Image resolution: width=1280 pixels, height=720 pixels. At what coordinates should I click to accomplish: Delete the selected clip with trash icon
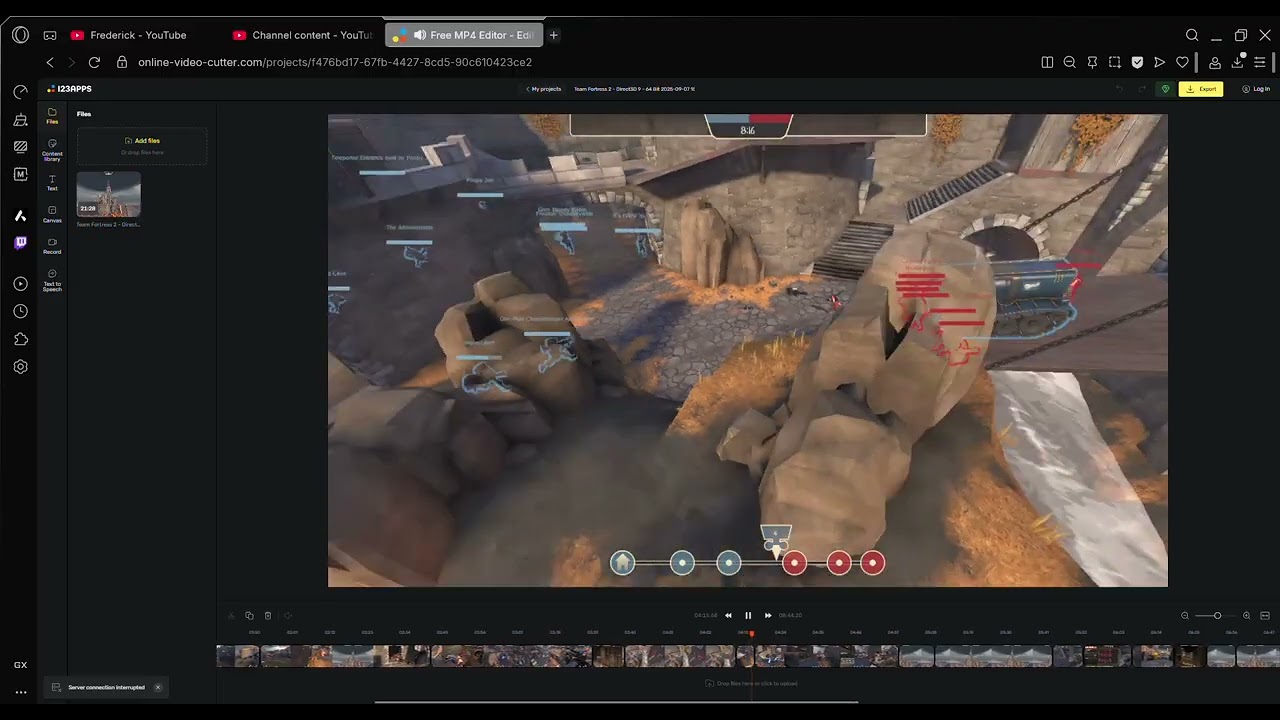[x=268, y=616]
